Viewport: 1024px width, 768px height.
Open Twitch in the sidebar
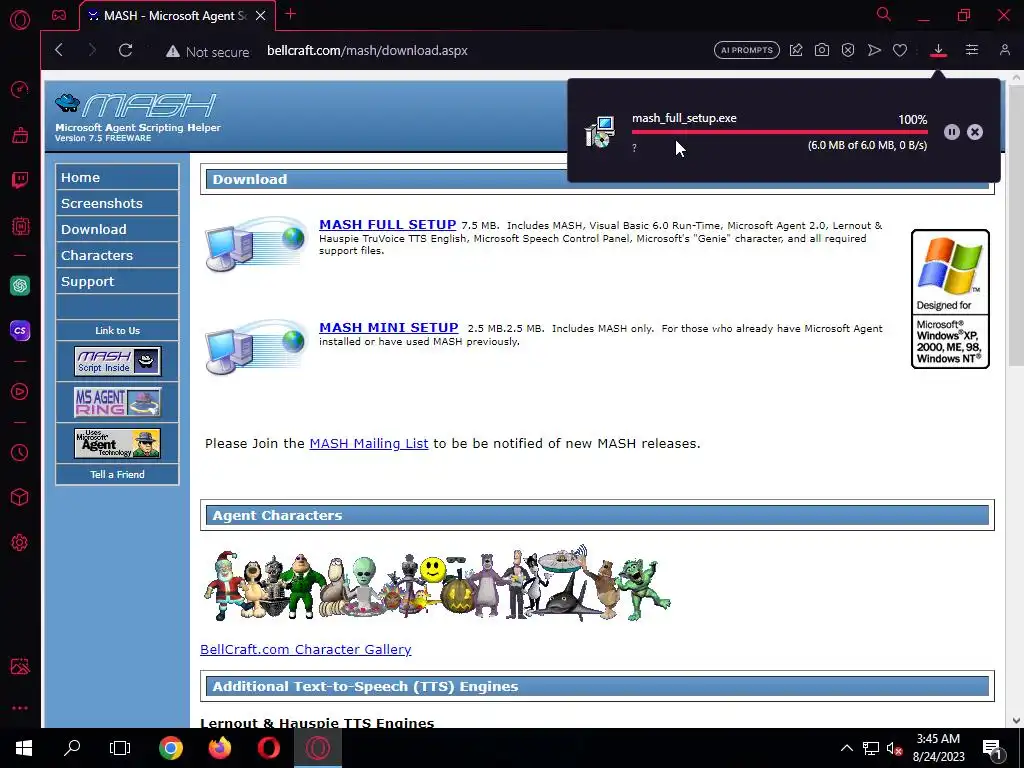(x=20, y=180)
